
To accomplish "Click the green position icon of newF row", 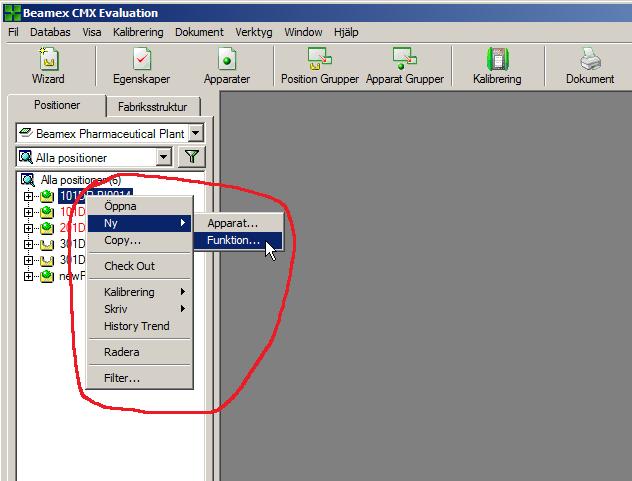I will point(47,276).
